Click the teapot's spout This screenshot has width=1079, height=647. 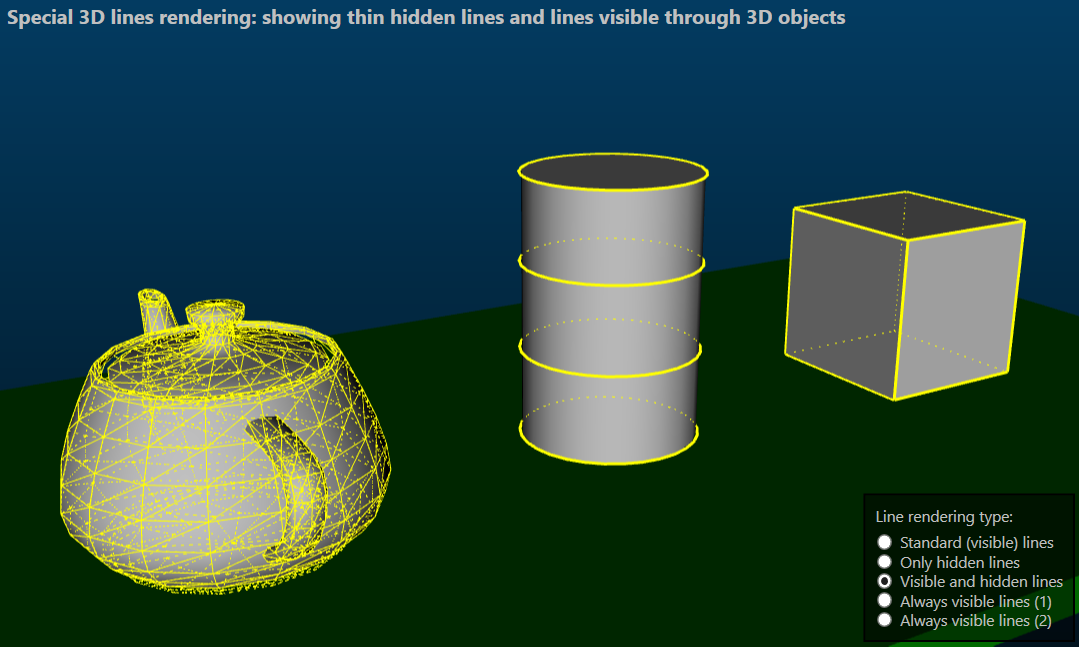(156, 310)
